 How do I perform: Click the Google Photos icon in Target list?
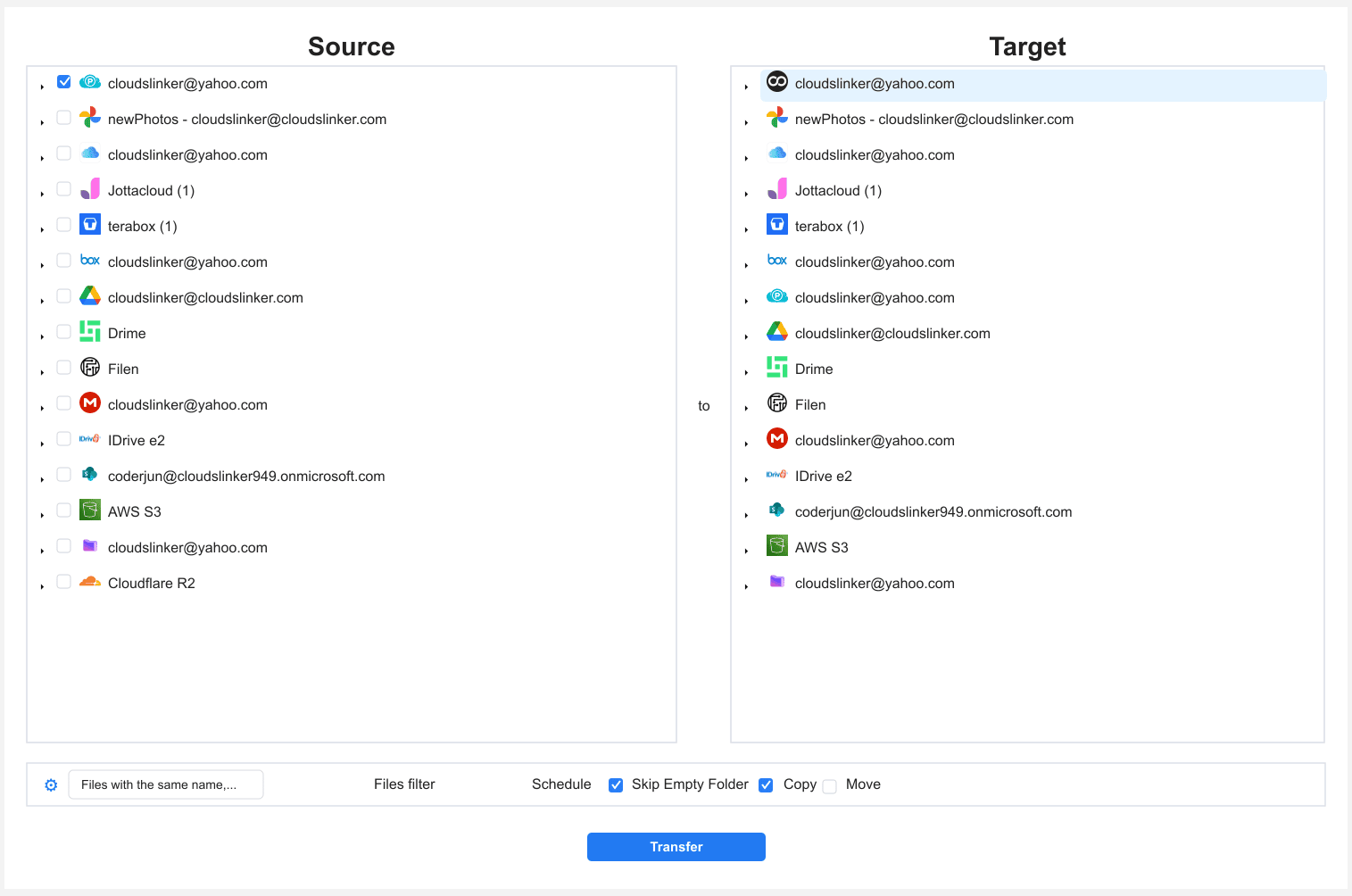point(777,118)
